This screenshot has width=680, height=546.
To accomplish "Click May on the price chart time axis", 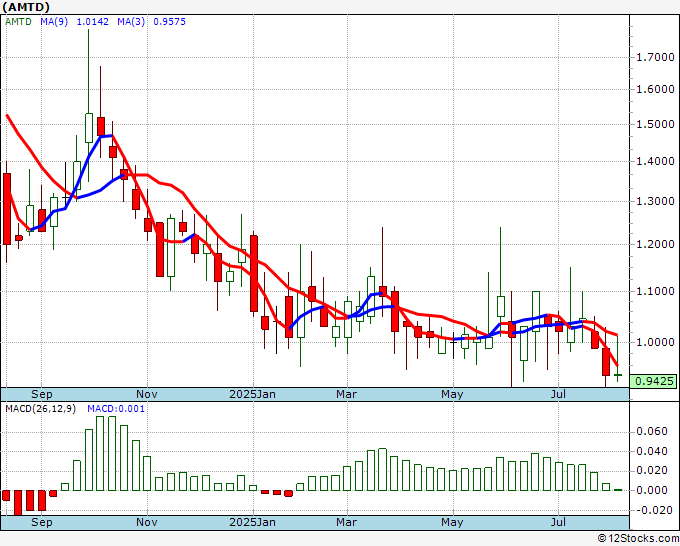I will click(x=452, y=394).
